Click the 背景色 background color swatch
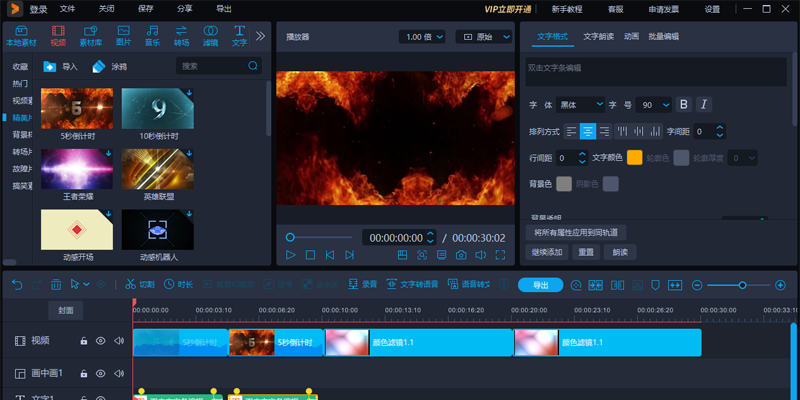The height and width of the screenshot is (400, 800). (564, 184)
